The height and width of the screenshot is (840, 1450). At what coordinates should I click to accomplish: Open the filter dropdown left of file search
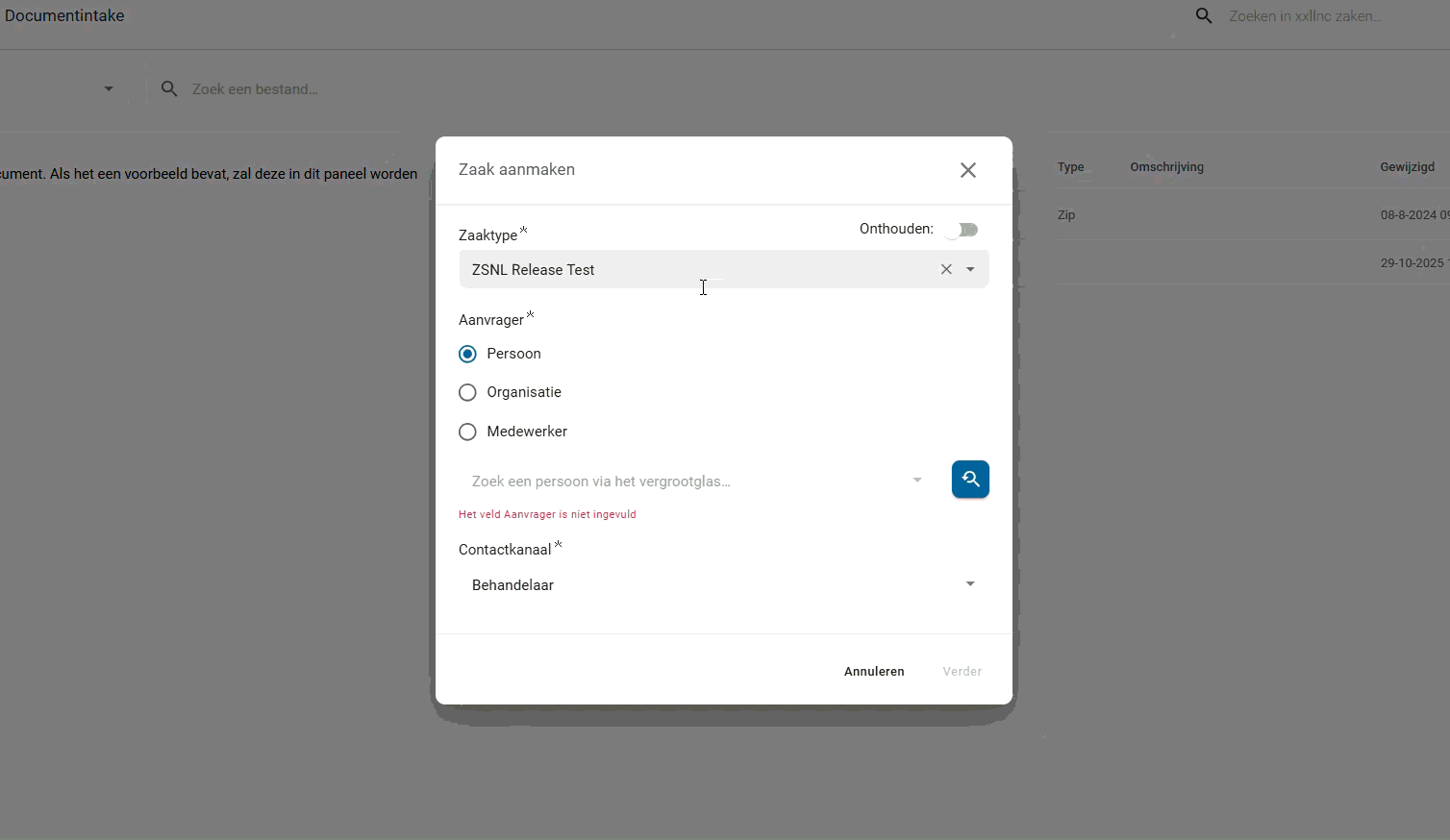pyautogui.click(x=109, y=89)
